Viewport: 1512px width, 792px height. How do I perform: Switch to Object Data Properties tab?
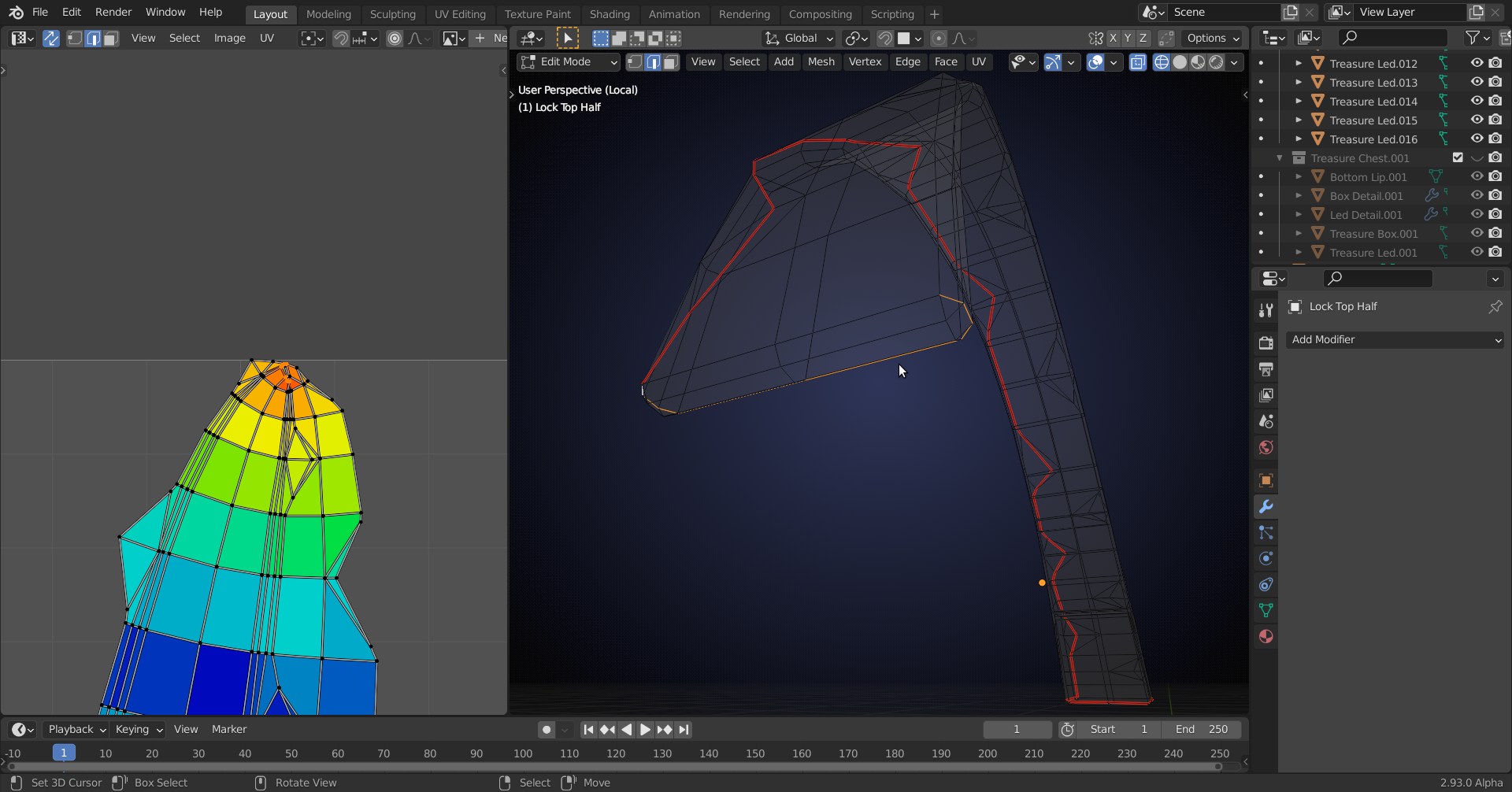coord(1266,611)
